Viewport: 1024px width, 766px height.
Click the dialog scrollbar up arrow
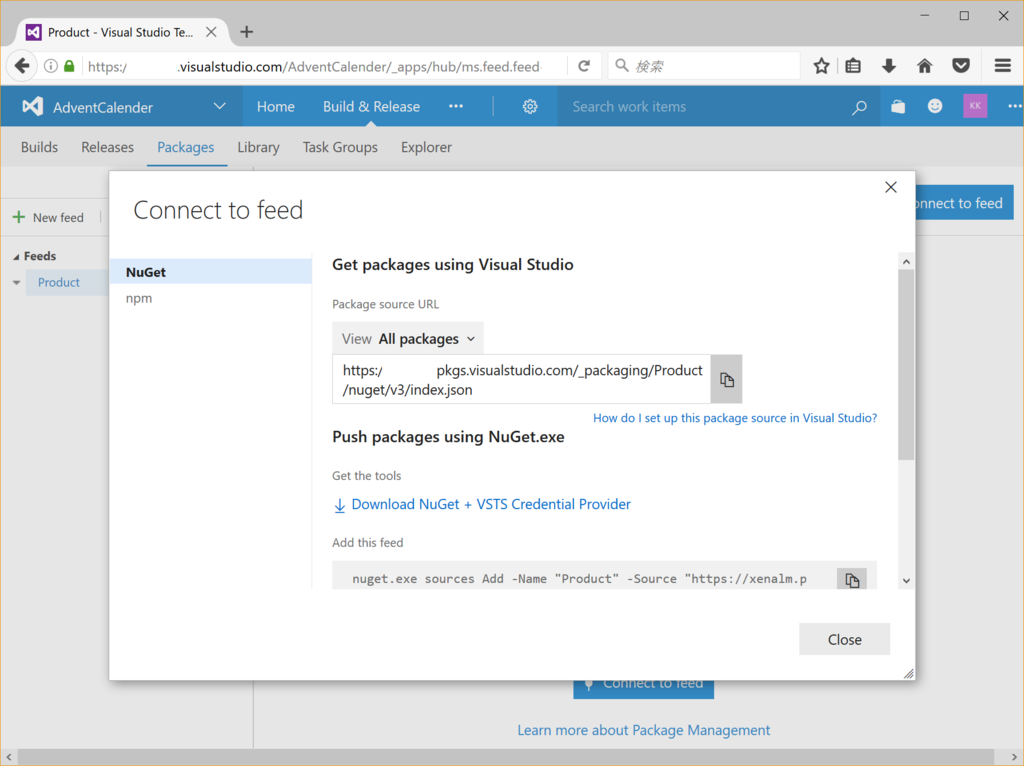pos(906,262)
